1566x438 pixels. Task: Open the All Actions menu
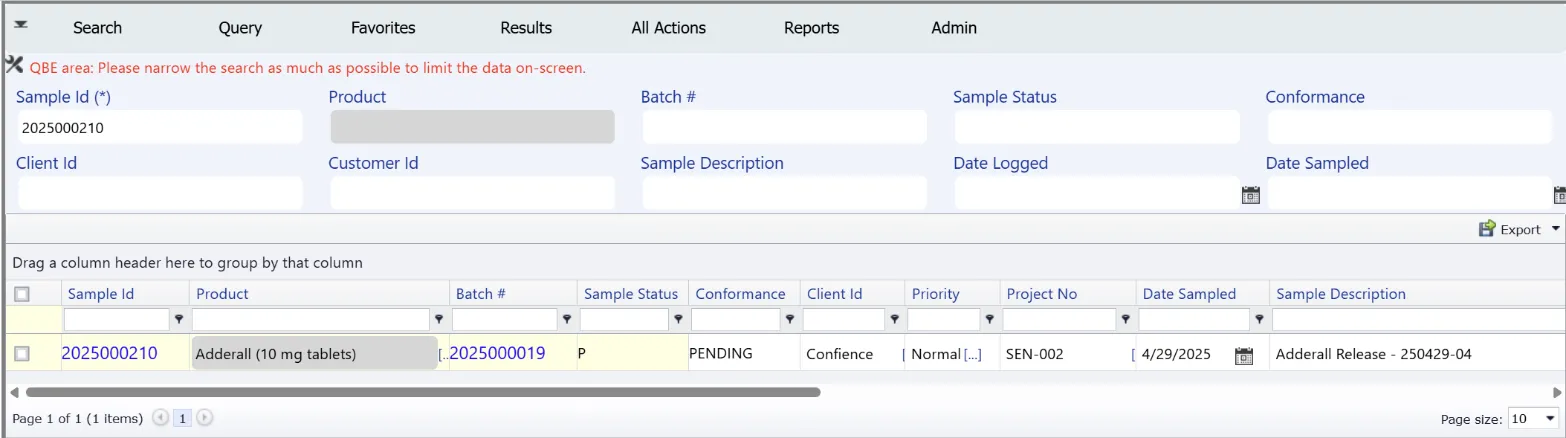click(x=669, y=28)
